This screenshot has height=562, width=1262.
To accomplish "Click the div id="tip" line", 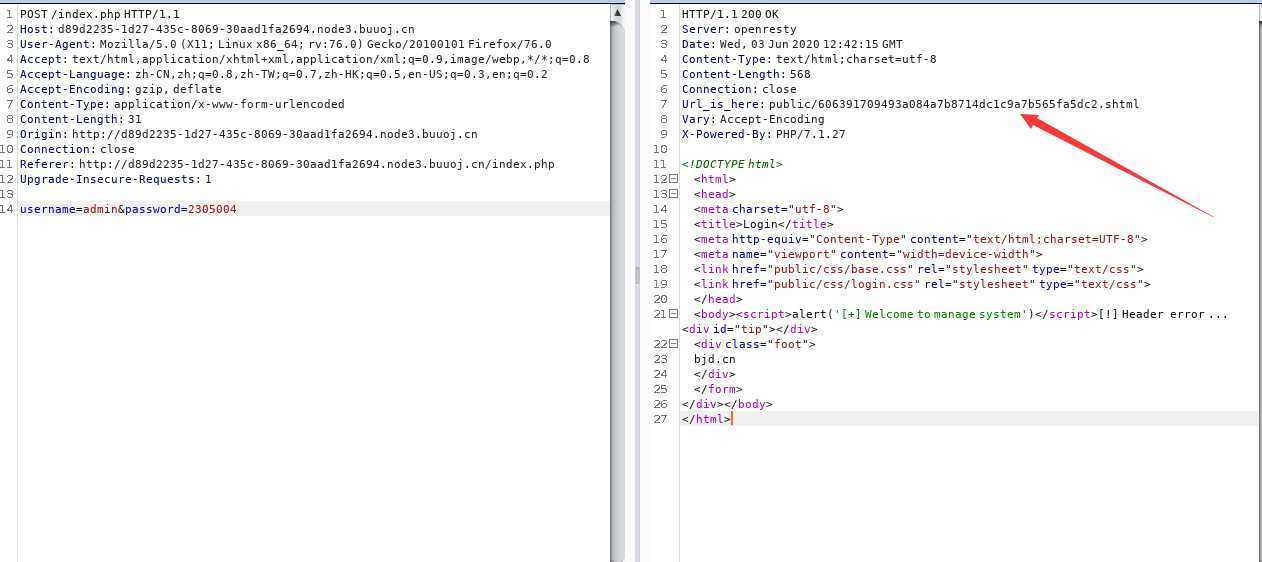I will point(750,329).
